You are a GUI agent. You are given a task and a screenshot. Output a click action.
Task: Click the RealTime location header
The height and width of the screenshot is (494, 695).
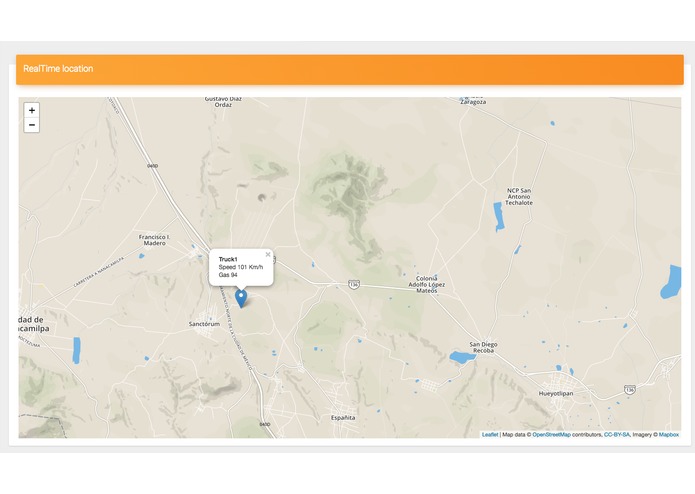point(350,69)
